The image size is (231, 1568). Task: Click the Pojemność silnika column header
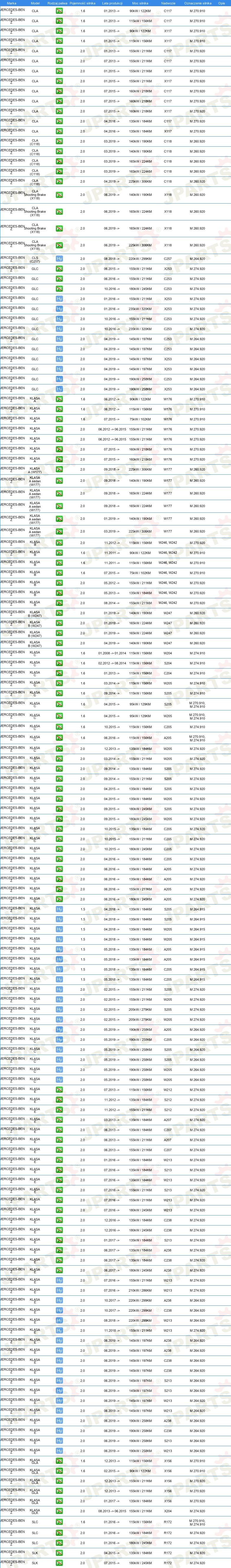coord(83,3)
